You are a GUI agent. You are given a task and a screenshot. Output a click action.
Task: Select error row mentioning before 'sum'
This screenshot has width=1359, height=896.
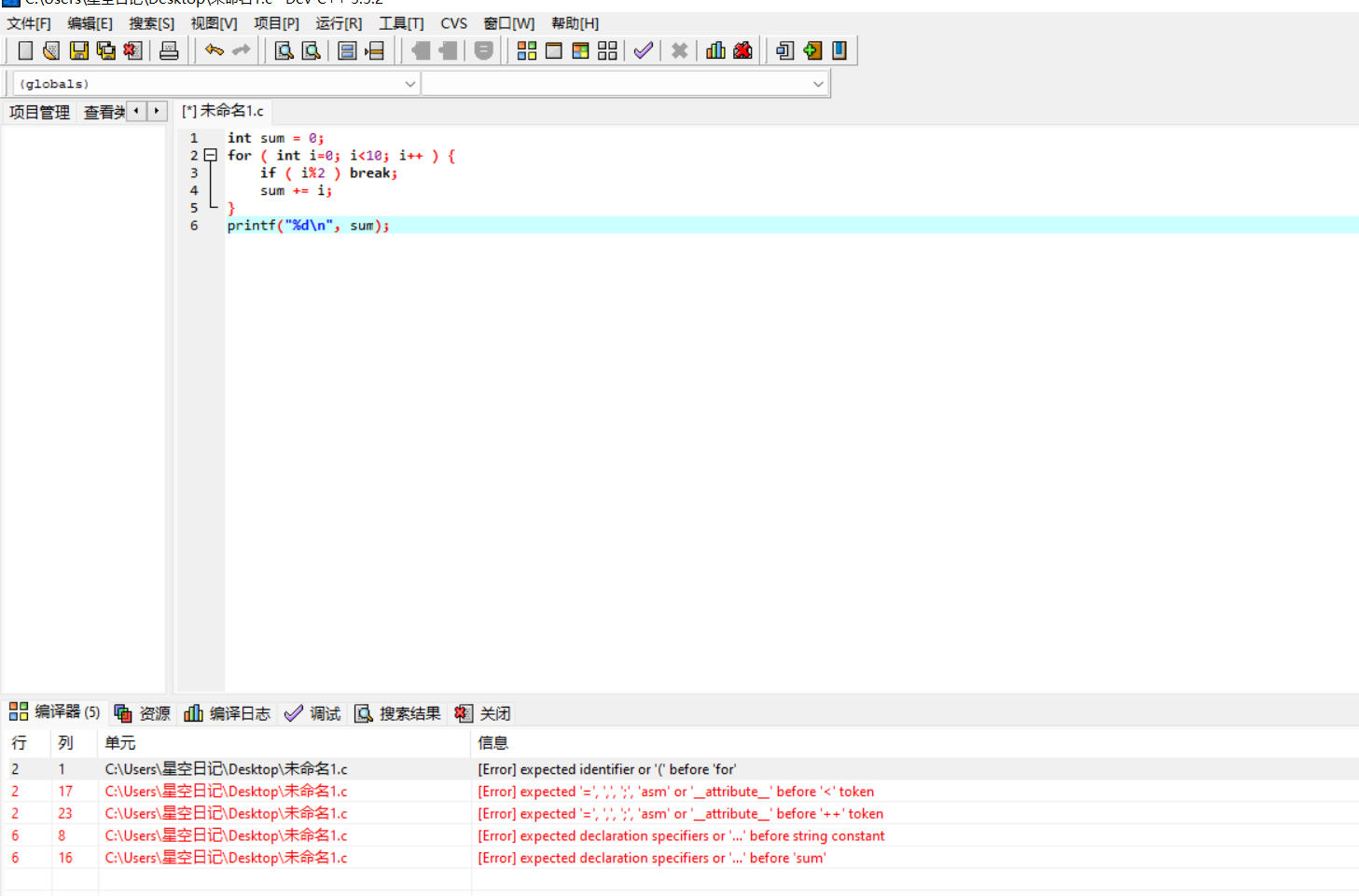point(679,859)
